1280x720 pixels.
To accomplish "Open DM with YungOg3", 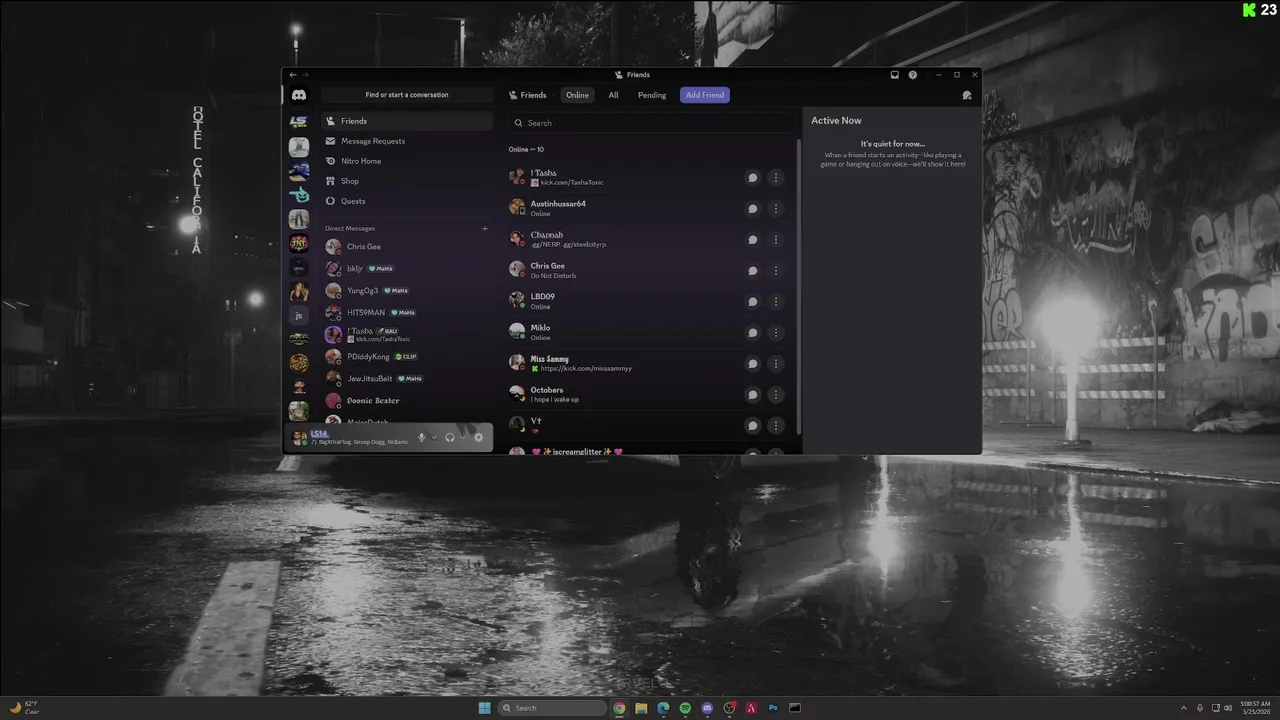I will pyautogui.click(x=407, y=291).
